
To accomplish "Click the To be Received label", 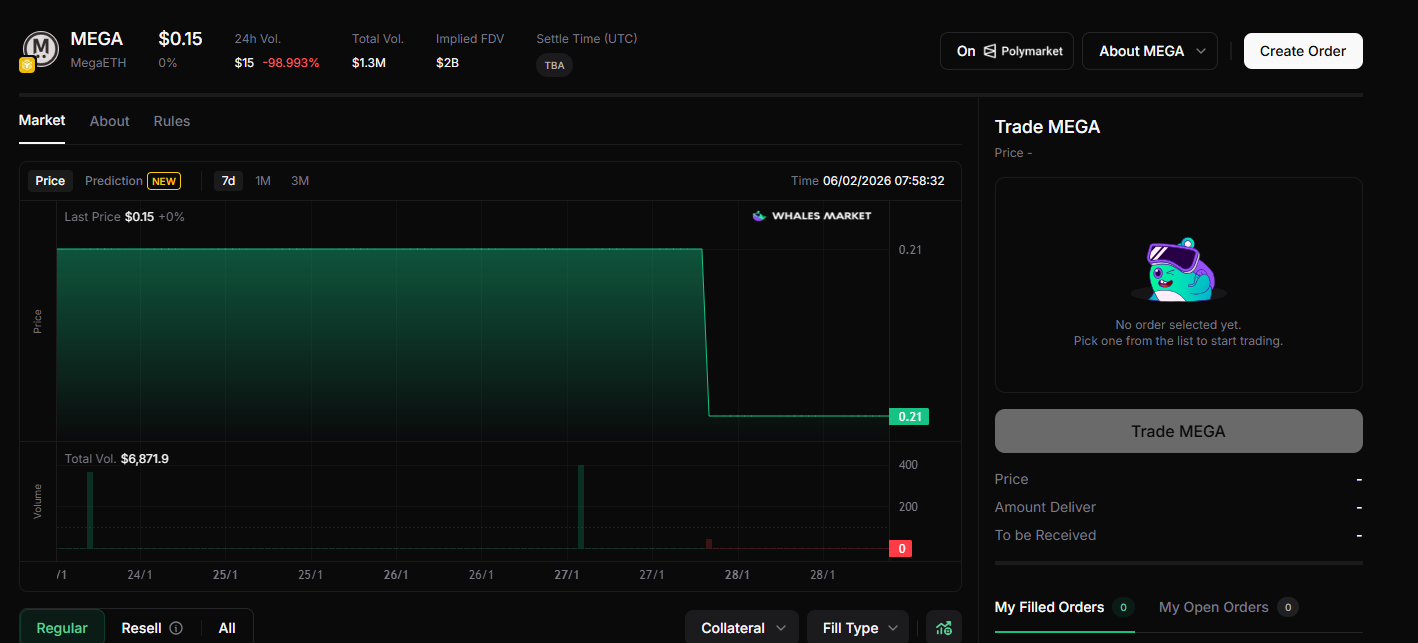I will coord(1045,535).
